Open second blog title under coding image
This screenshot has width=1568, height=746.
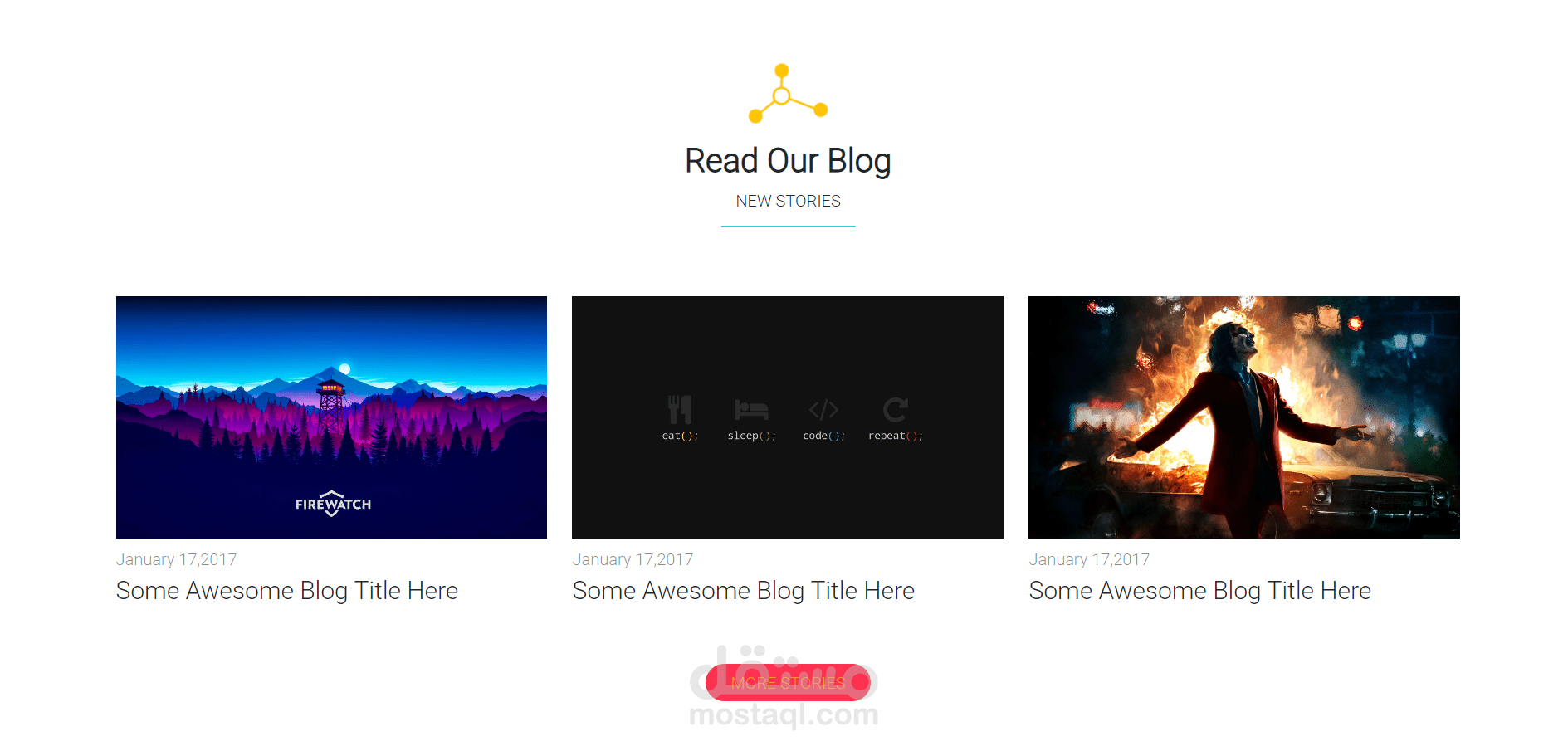coord(744,591)
